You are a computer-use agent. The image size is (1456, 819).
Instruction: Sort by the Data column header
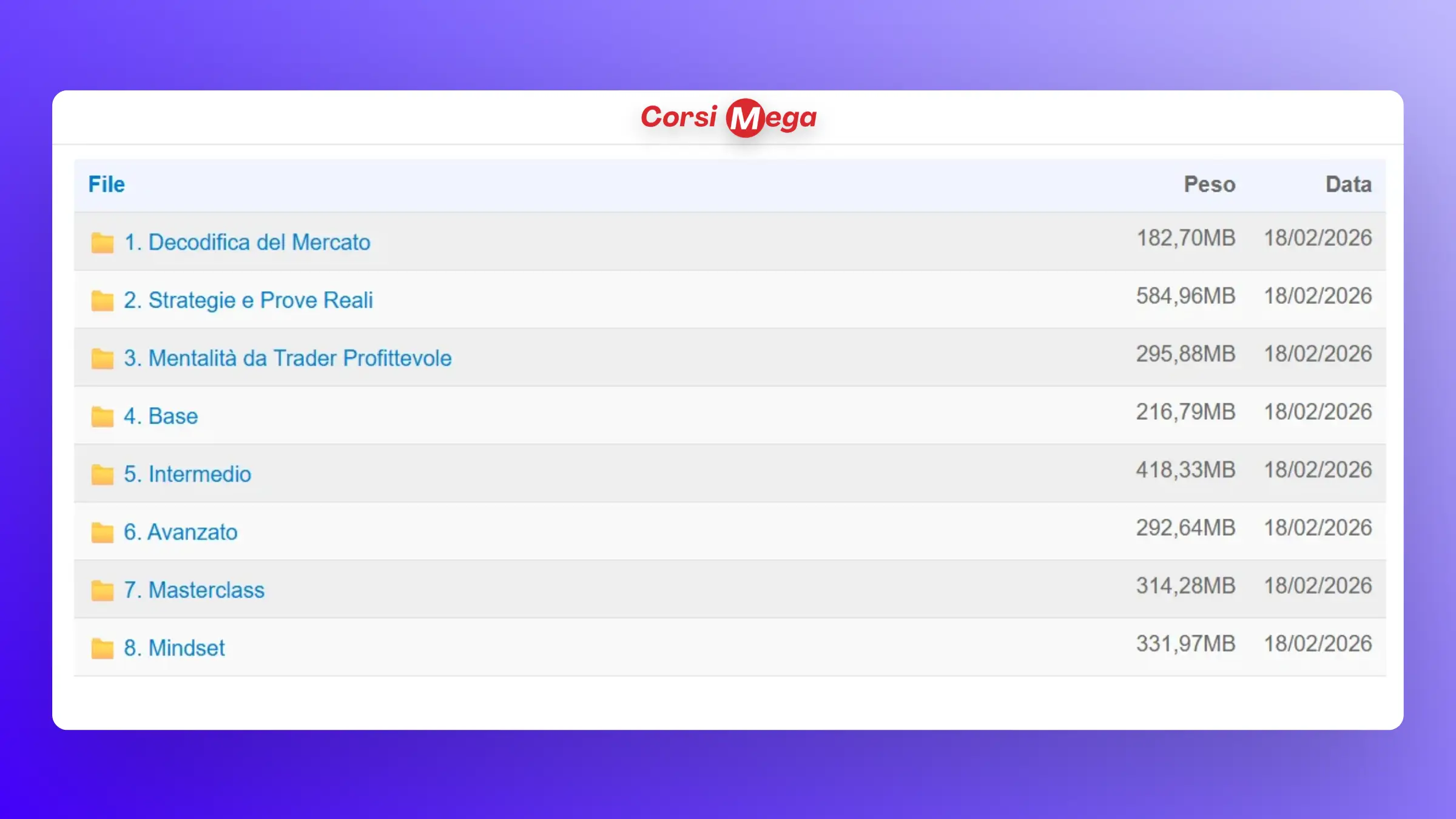(1348, 184)
